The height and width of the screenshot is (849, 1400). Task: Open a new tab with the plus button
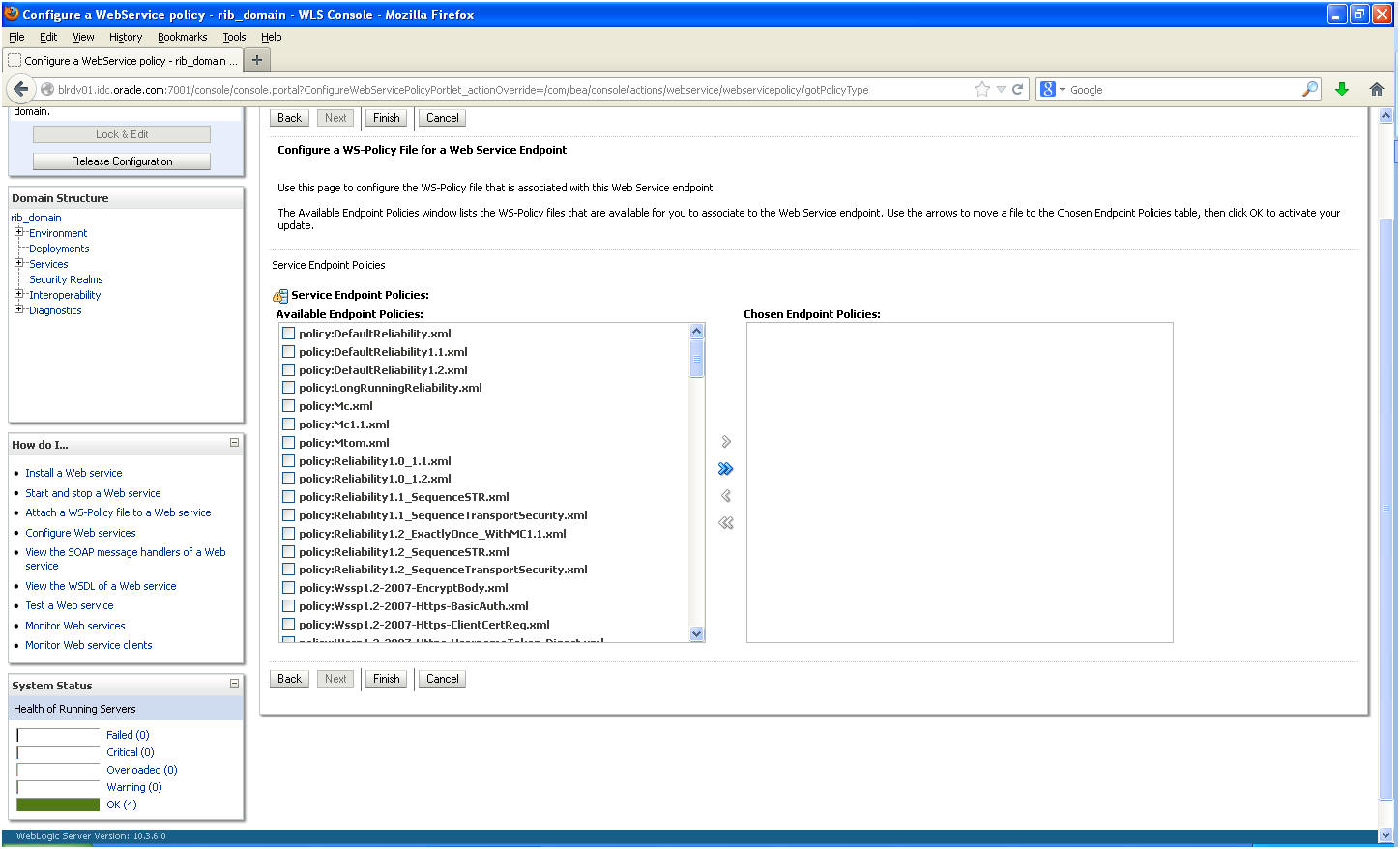point(257,60)
